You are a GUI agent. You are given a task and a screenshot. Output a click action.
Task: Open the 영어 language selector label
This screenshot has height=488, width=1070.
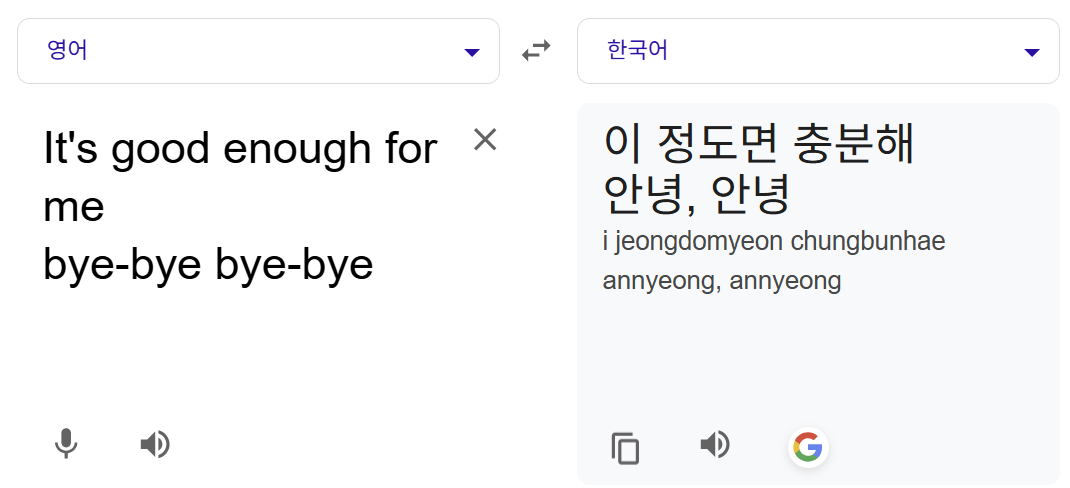pos(68,51)
